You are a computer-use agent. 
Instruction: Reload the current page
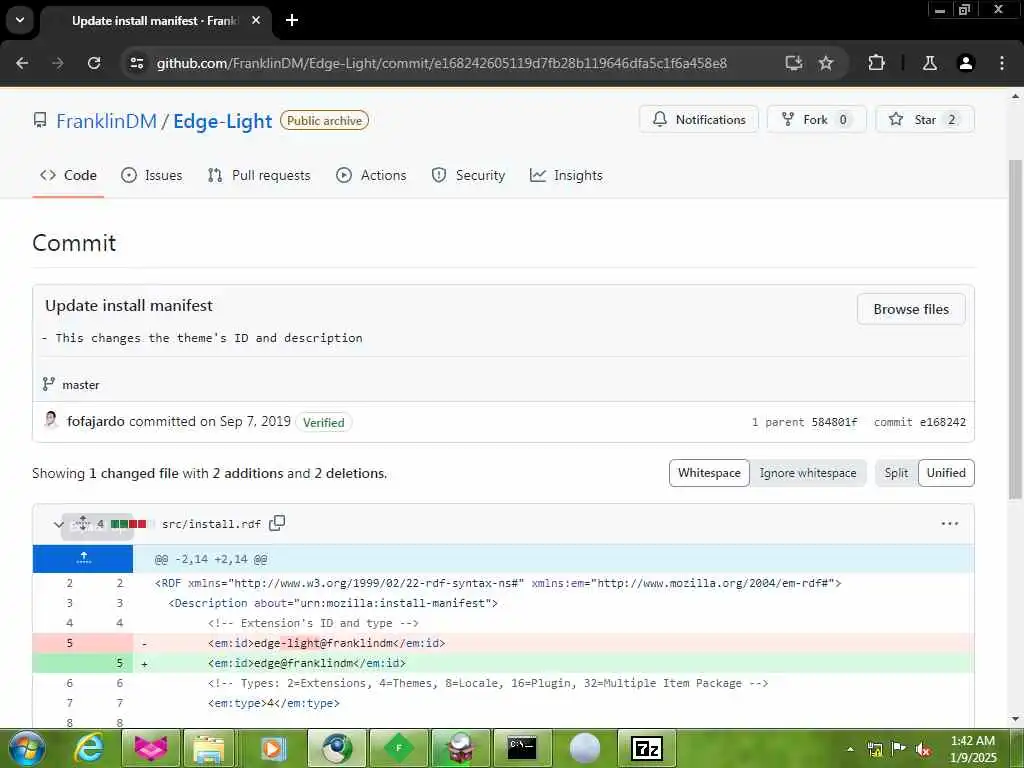(x=94, y=63)
